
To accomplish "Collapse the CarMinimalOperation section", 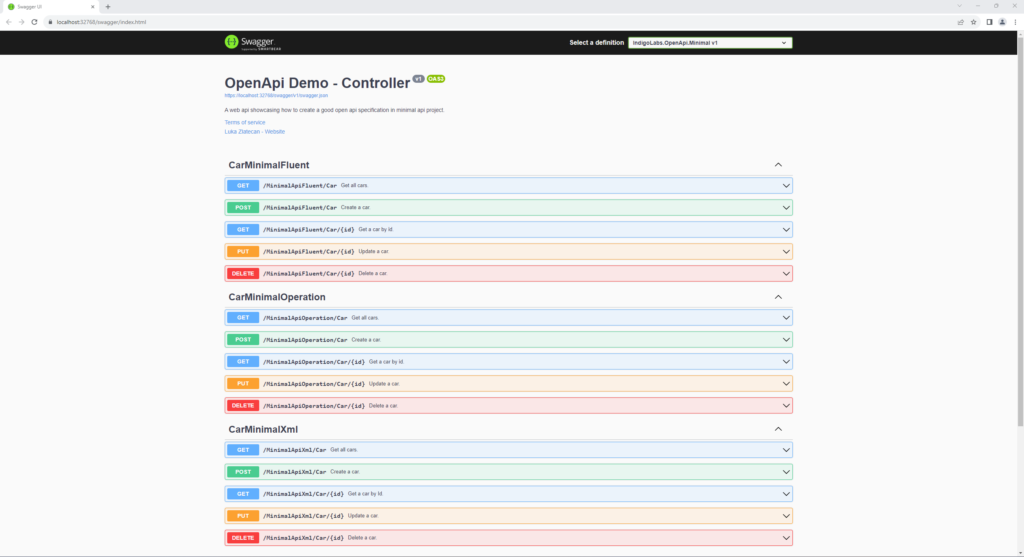I will pyautogui.click(x=778, y=297).
